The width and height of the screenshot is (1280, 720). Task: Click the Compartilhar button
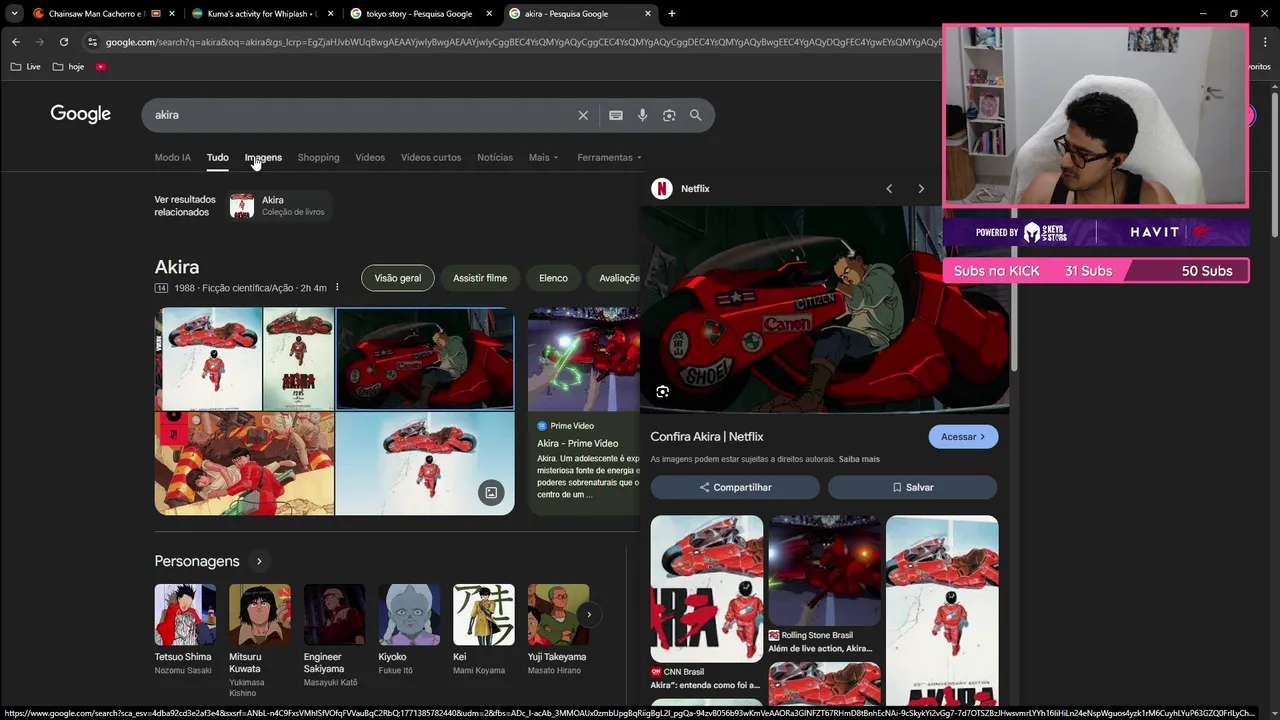735,487
